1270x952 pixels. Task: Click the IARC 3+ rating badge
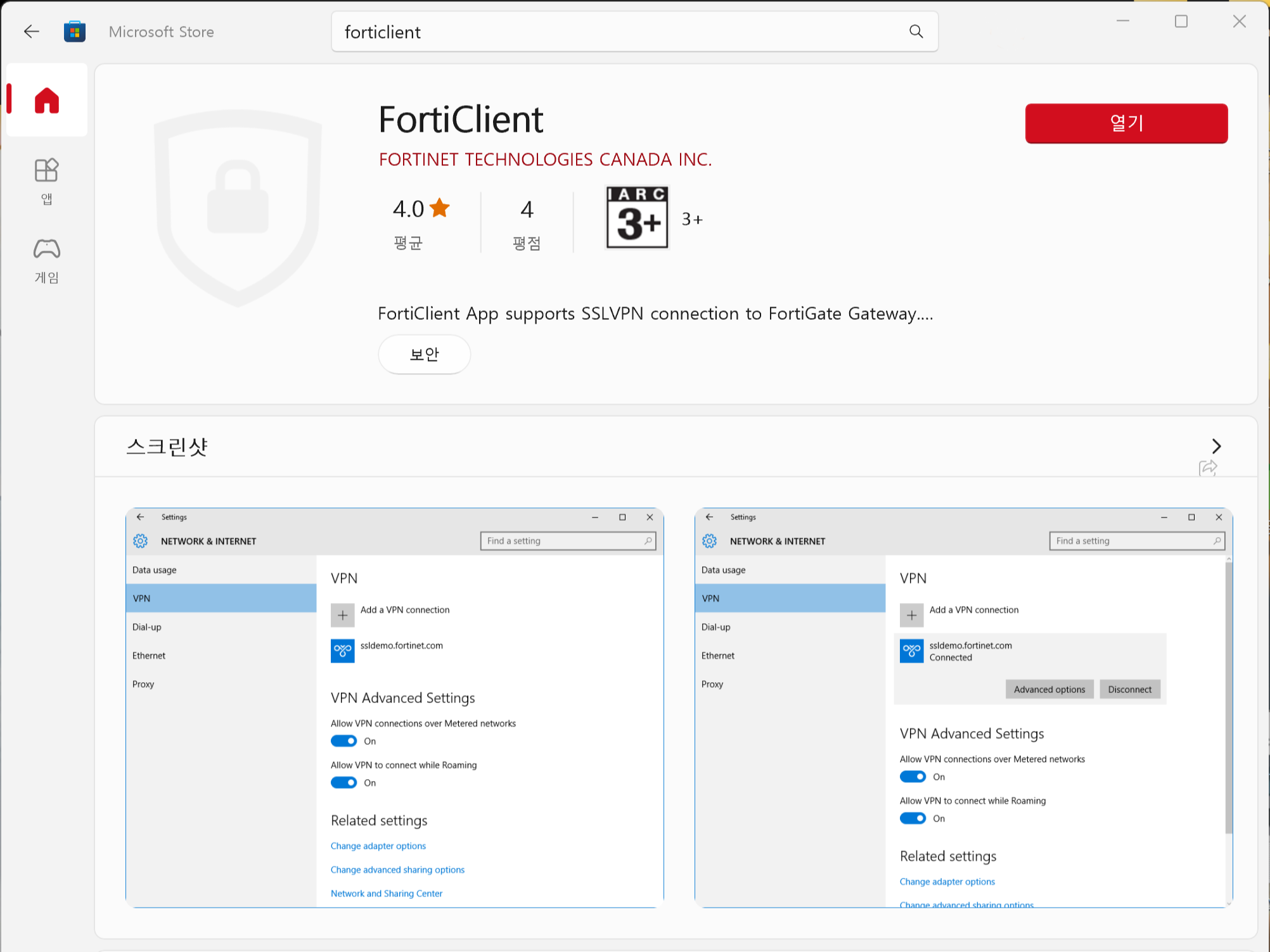[637, 218]
